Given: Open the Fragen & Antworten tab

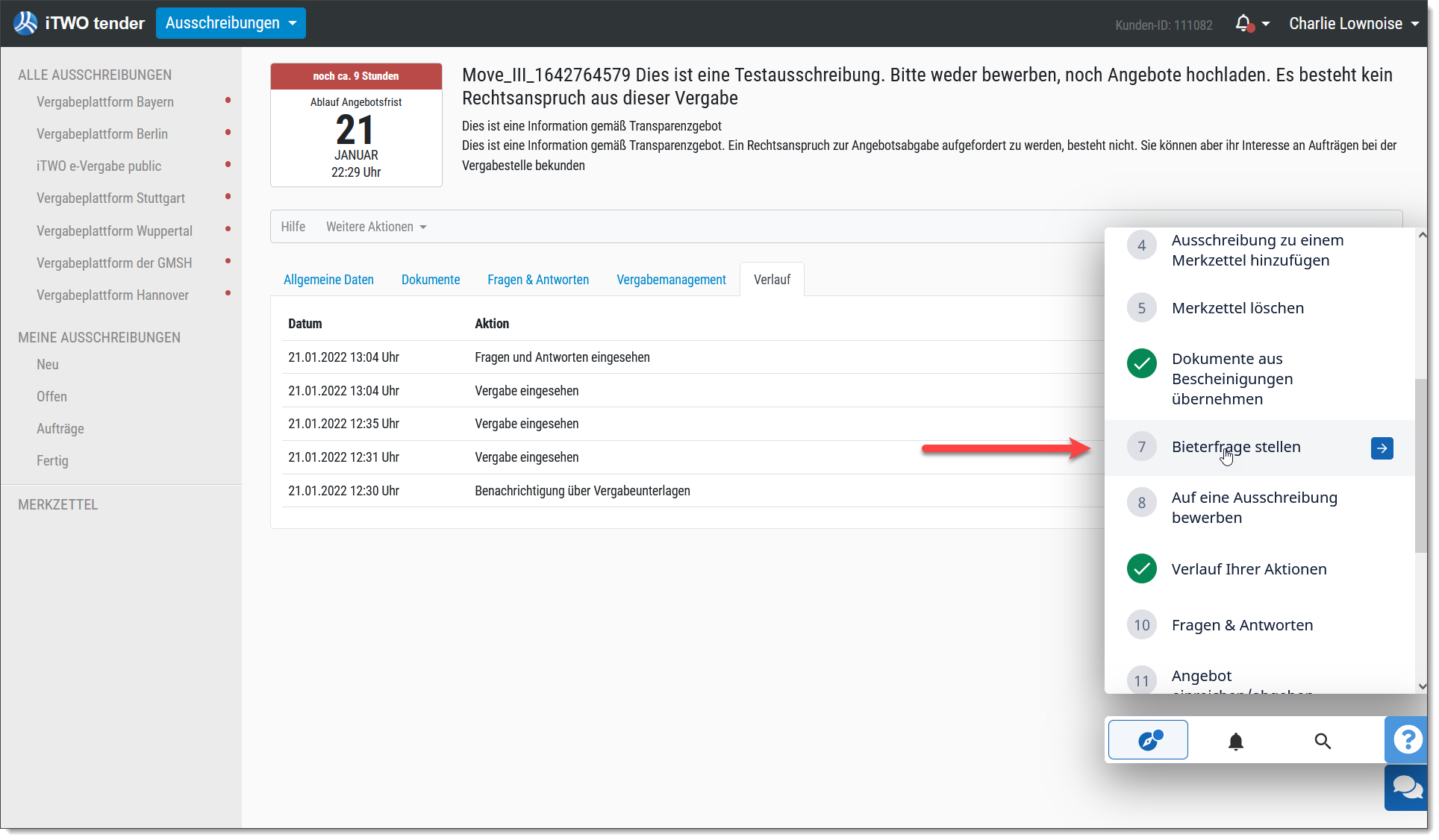Looking at the screenshot, I should tap(538, 280).
